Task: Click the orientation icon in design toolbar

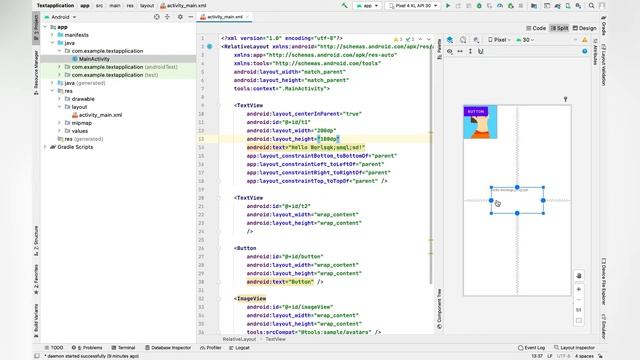Action: [463, 40]
